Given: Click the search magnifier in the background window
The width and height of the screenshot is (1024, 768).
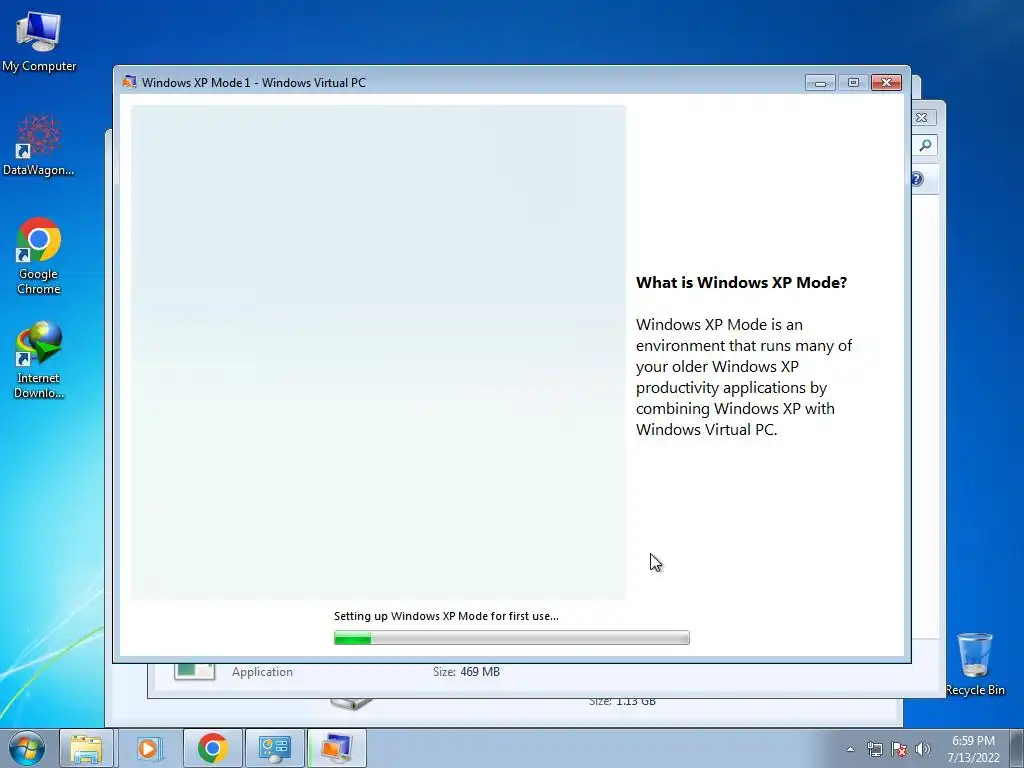Looking at the screenshot, I should [x=925, y=145].
